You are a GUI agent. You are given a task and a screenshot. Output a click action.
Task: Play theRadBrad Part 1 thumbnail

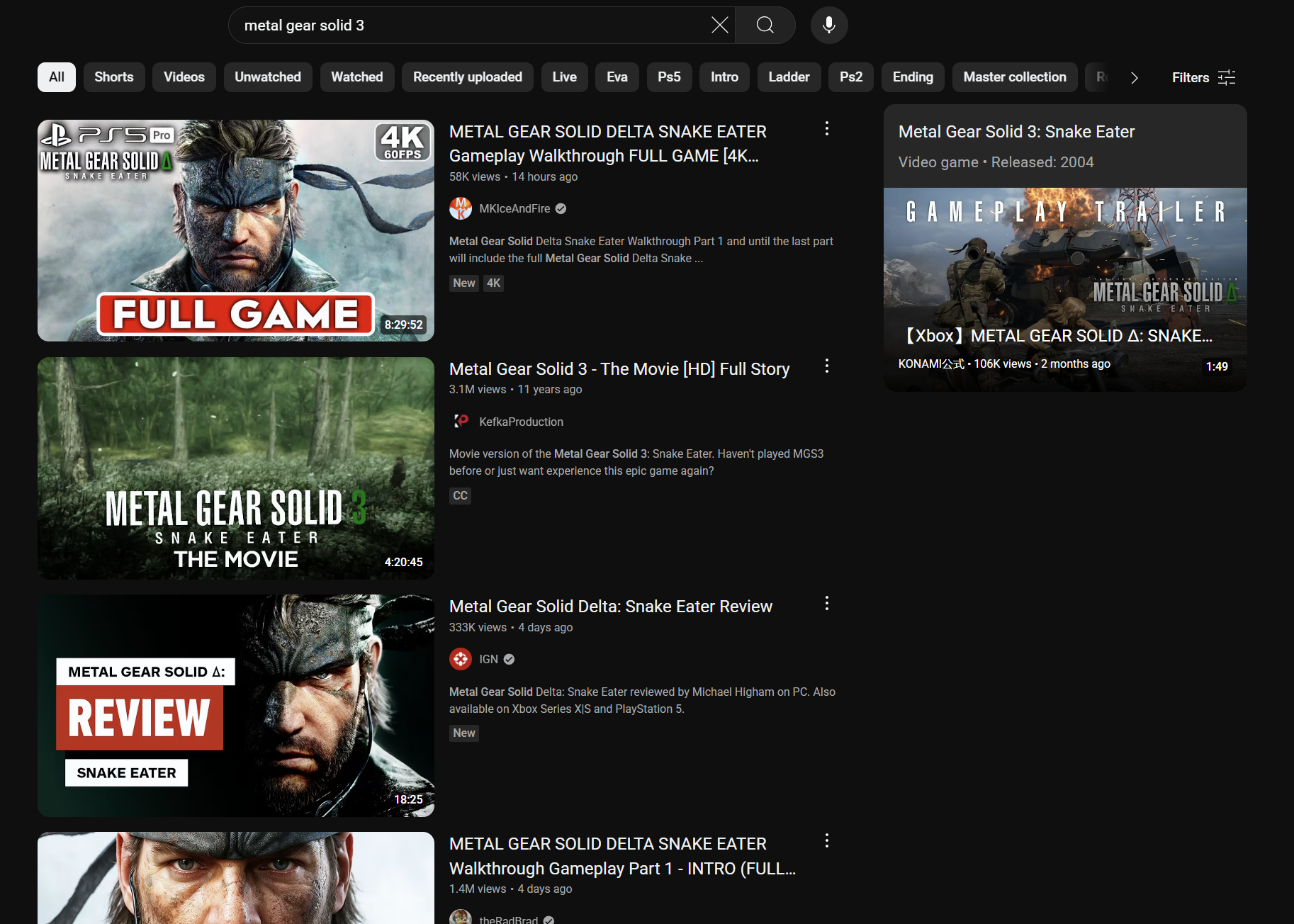click(x=236, y=878)
